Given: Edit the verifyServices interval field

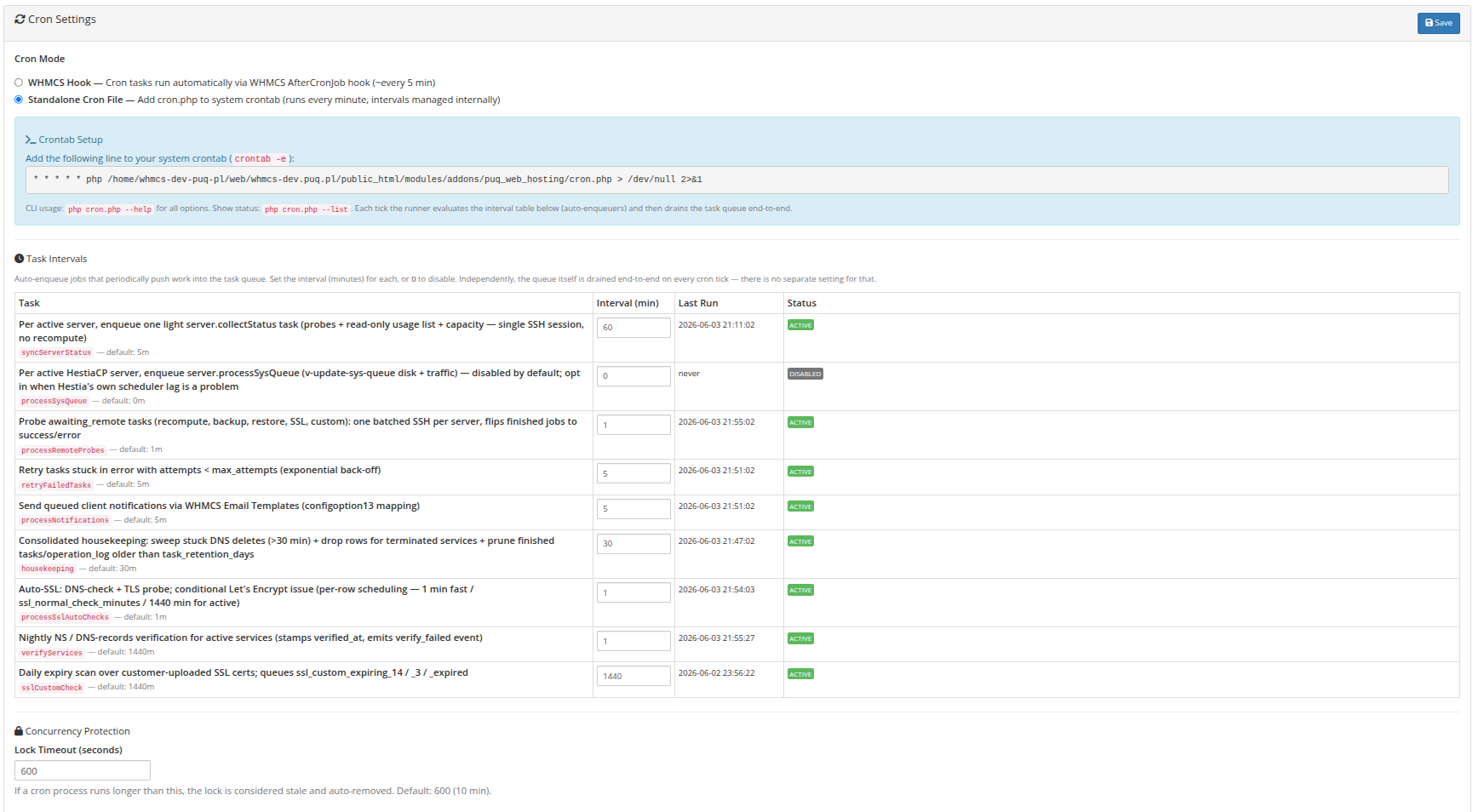Looking at the screenshot, I should (x=633, y=641).
